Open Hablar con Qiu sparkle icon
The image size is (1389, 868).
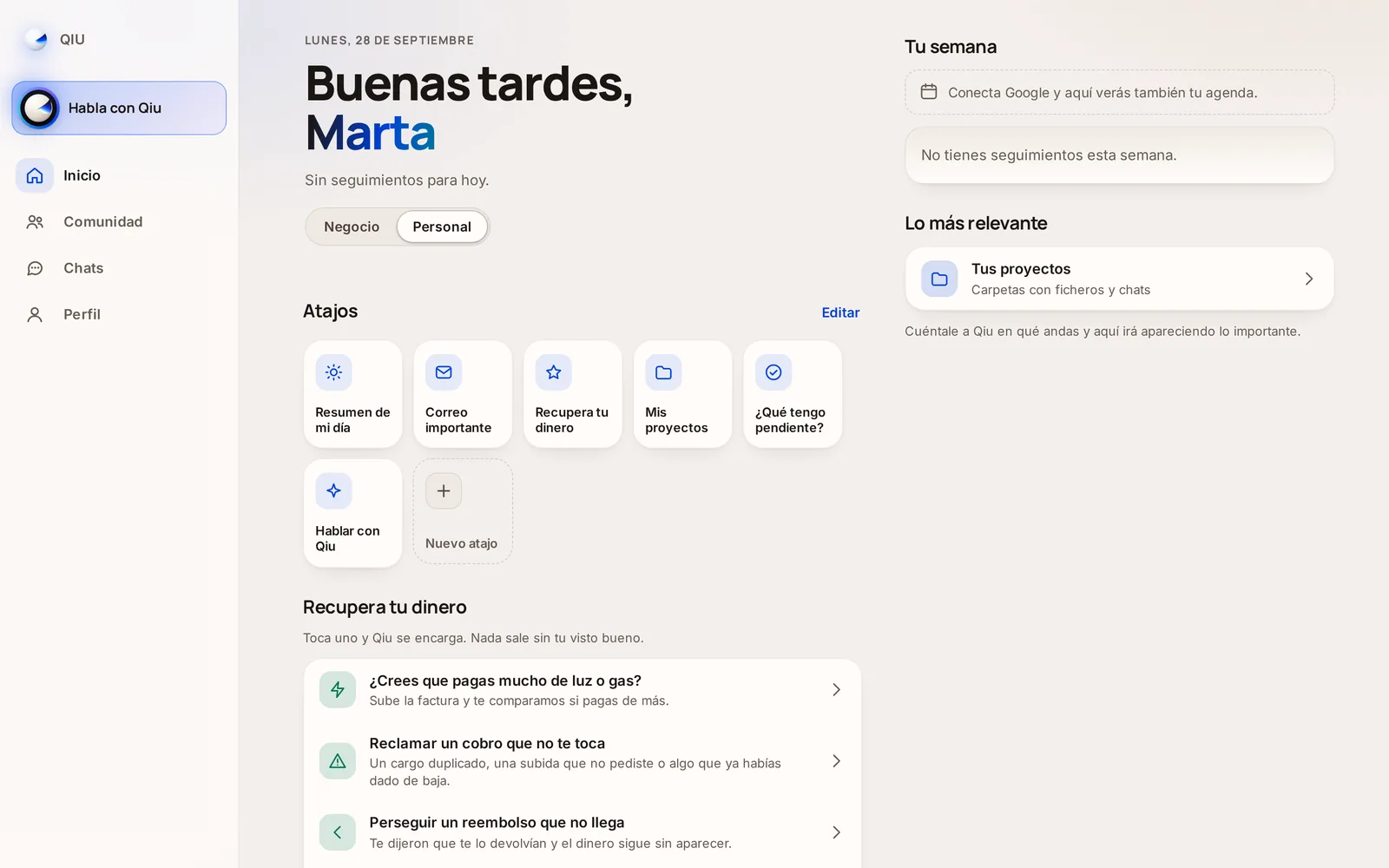333,490
